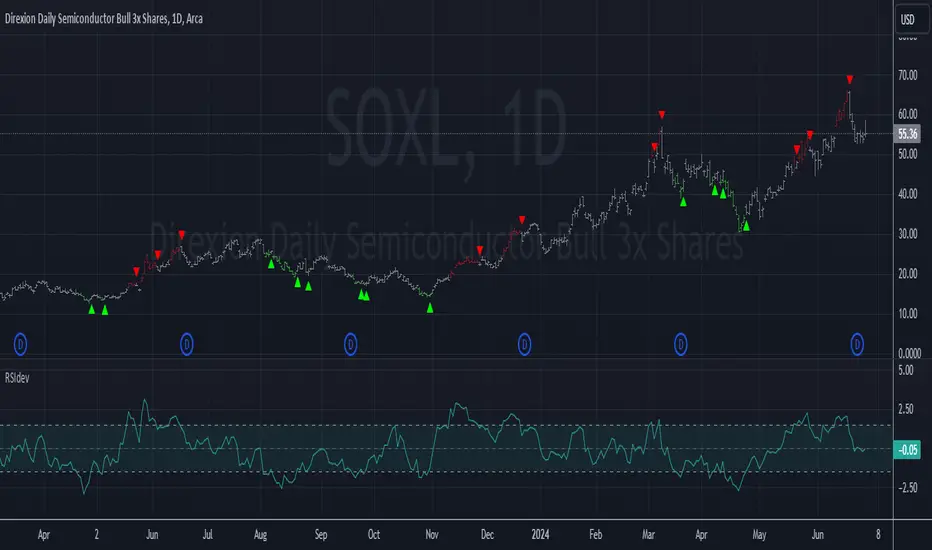This screenshot has width=932, height=550.
Task: Click the green buy arrow at the late-April 2024 low
Action: [x=747, y=226]
